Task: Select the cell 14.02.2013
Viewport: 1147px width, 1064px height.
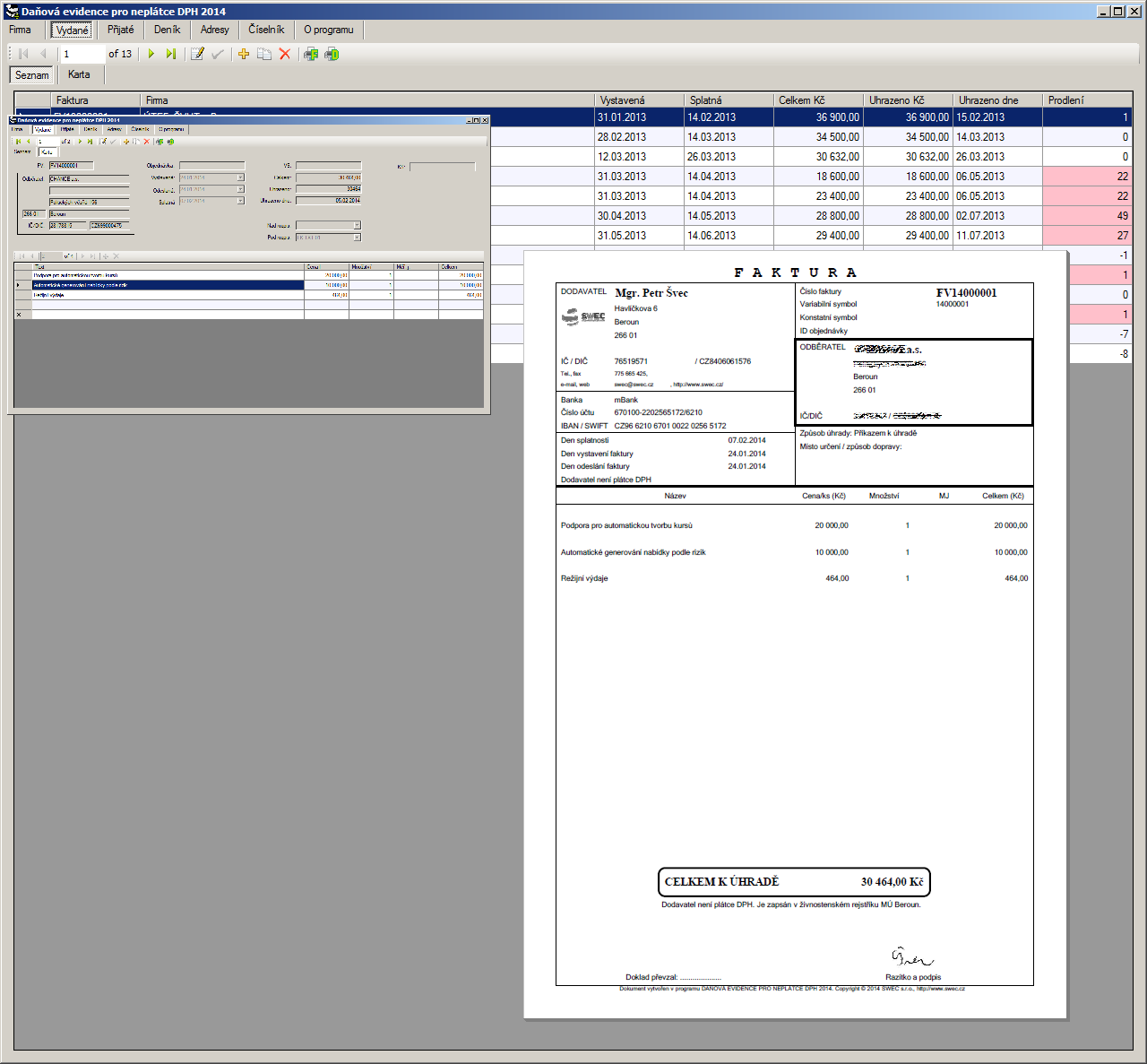Action: [x=729, y=117]
